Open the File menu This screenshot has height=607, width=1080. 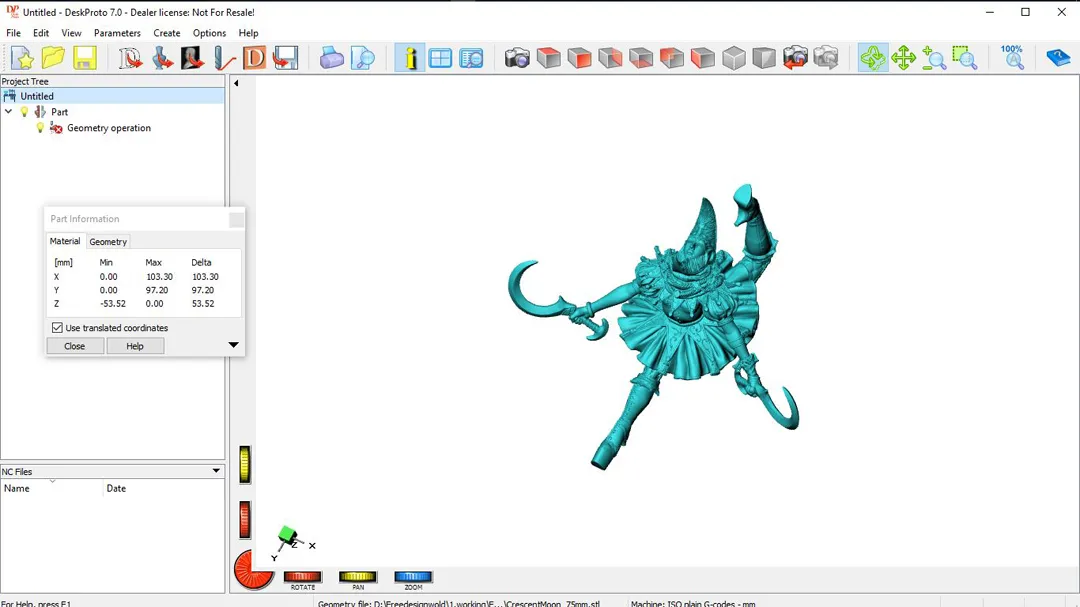(x=13, y=33)
